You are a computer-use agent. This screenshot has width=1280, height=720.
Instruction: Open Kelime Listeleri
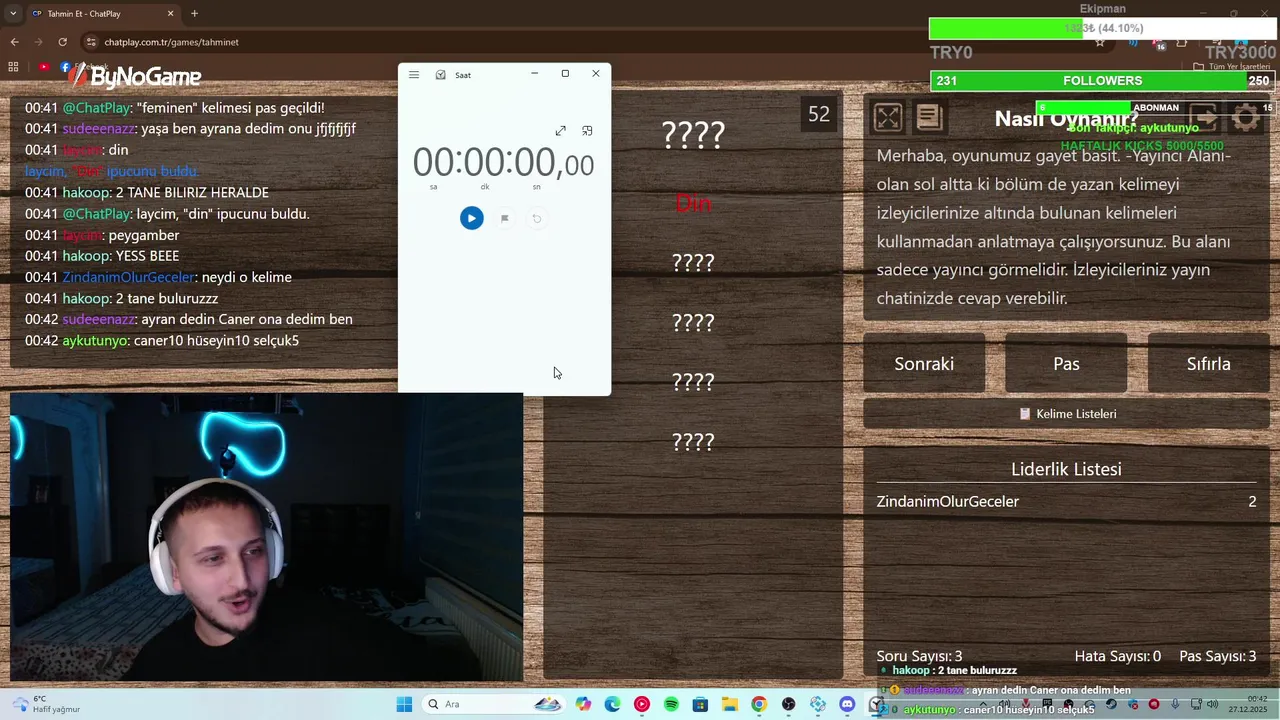tap(1066, 414)
